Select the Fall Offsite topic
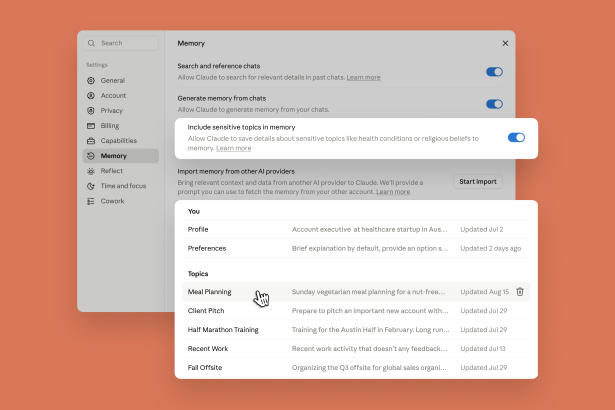Viewport: 615px width, 410px height. (x=356, y=368)
